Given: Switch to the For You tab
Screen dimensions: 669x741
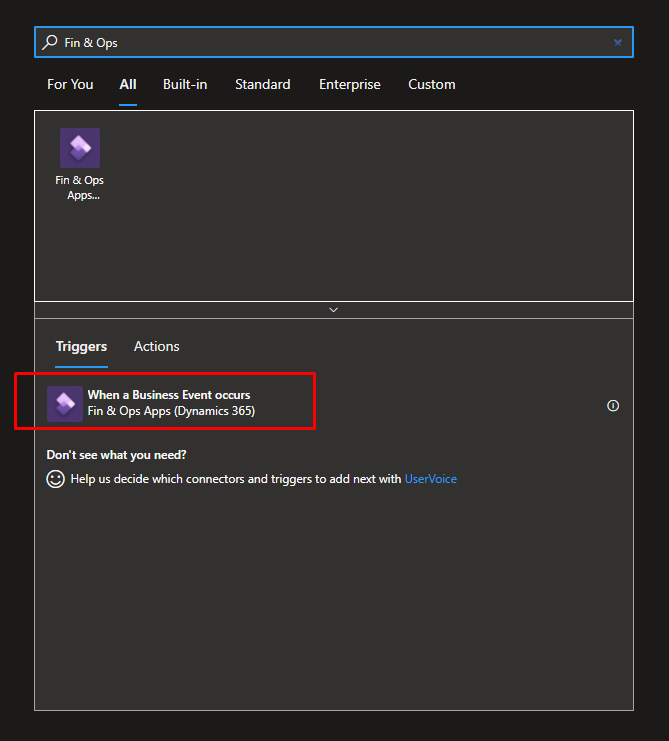Looking at the screenshot, I should tap(70, 85).
